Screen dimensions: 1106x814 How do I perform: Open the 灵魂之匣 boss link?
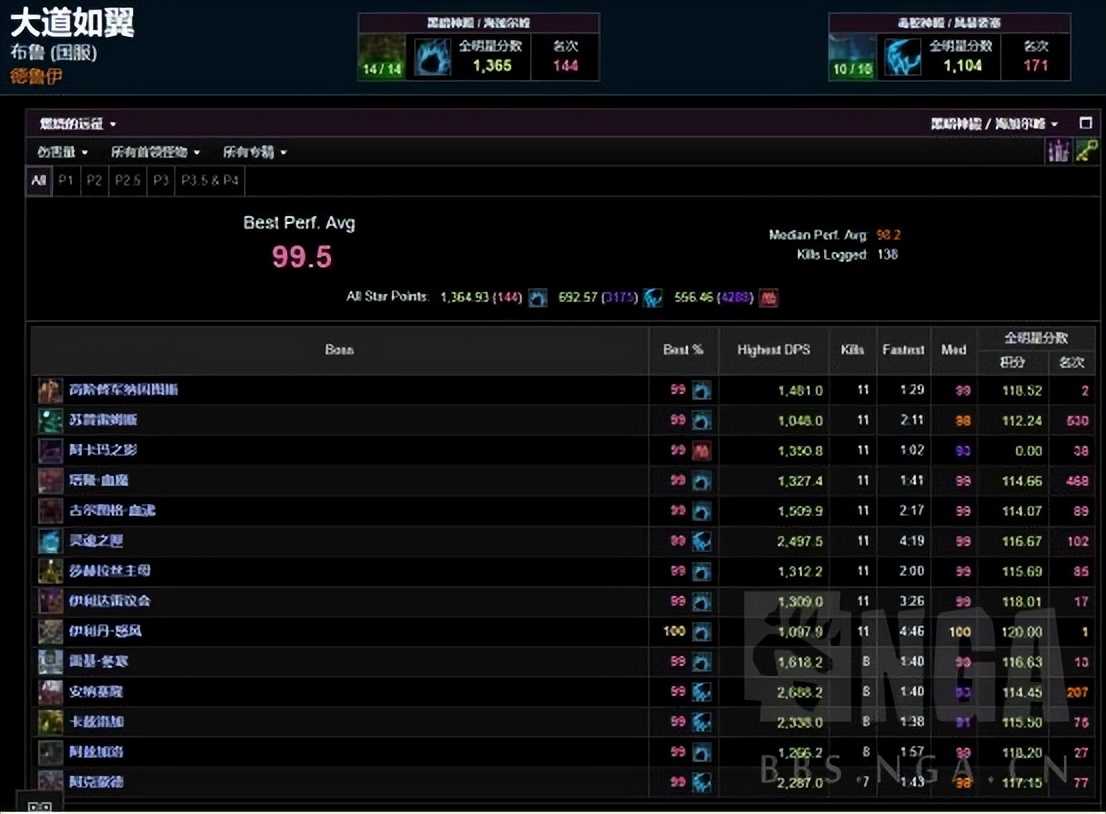pyautogui.click(x=96, y=540)
